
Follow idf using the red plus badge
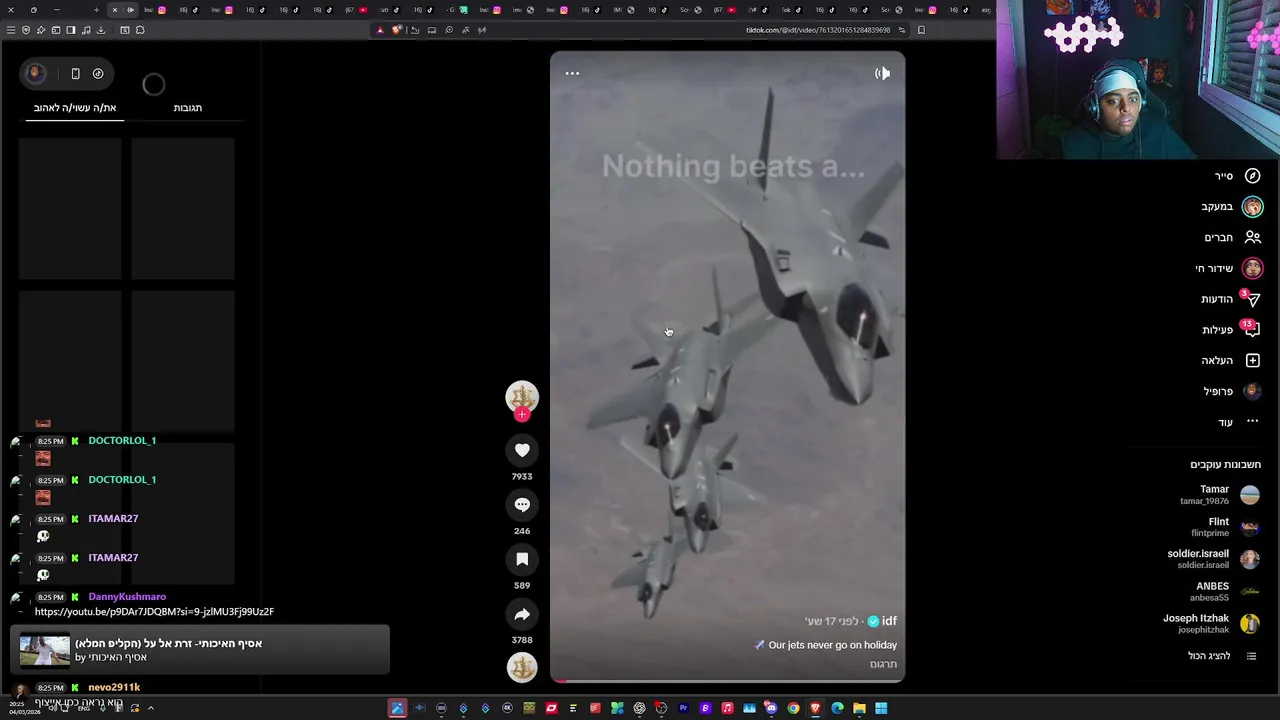point(522,414)
